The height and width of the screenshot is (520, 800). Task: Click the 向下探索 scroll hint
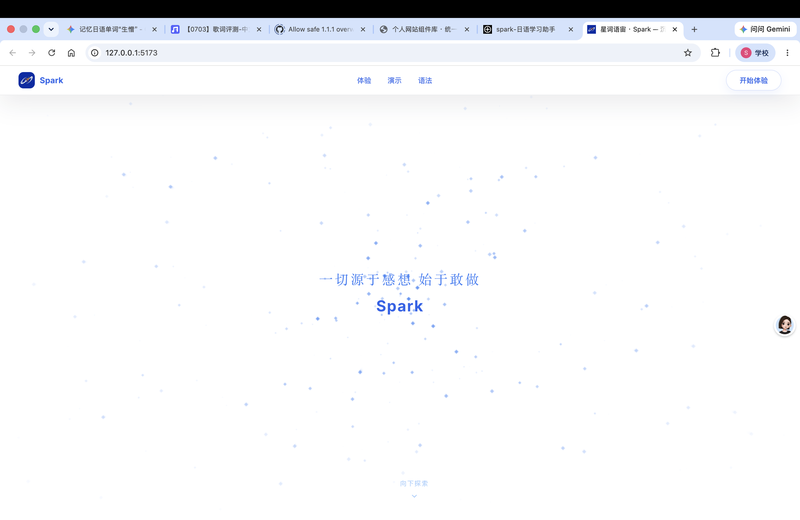(x=414, y=483)
